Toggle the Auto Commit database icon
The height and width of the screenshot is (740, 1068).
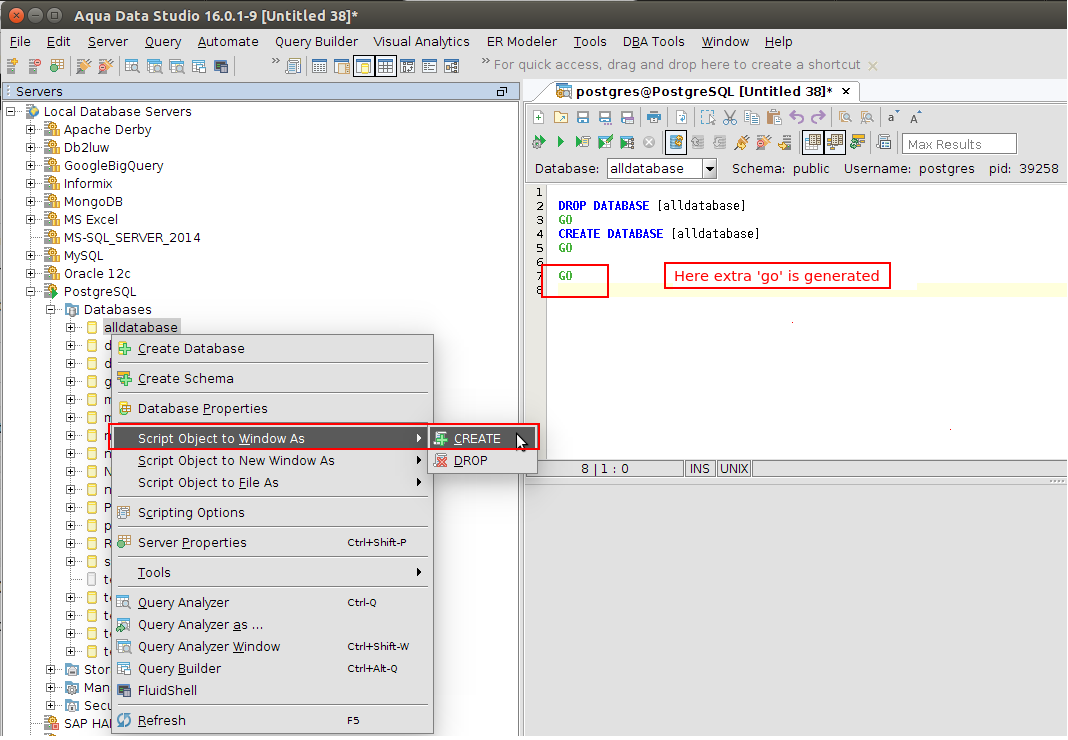(676, 142)
